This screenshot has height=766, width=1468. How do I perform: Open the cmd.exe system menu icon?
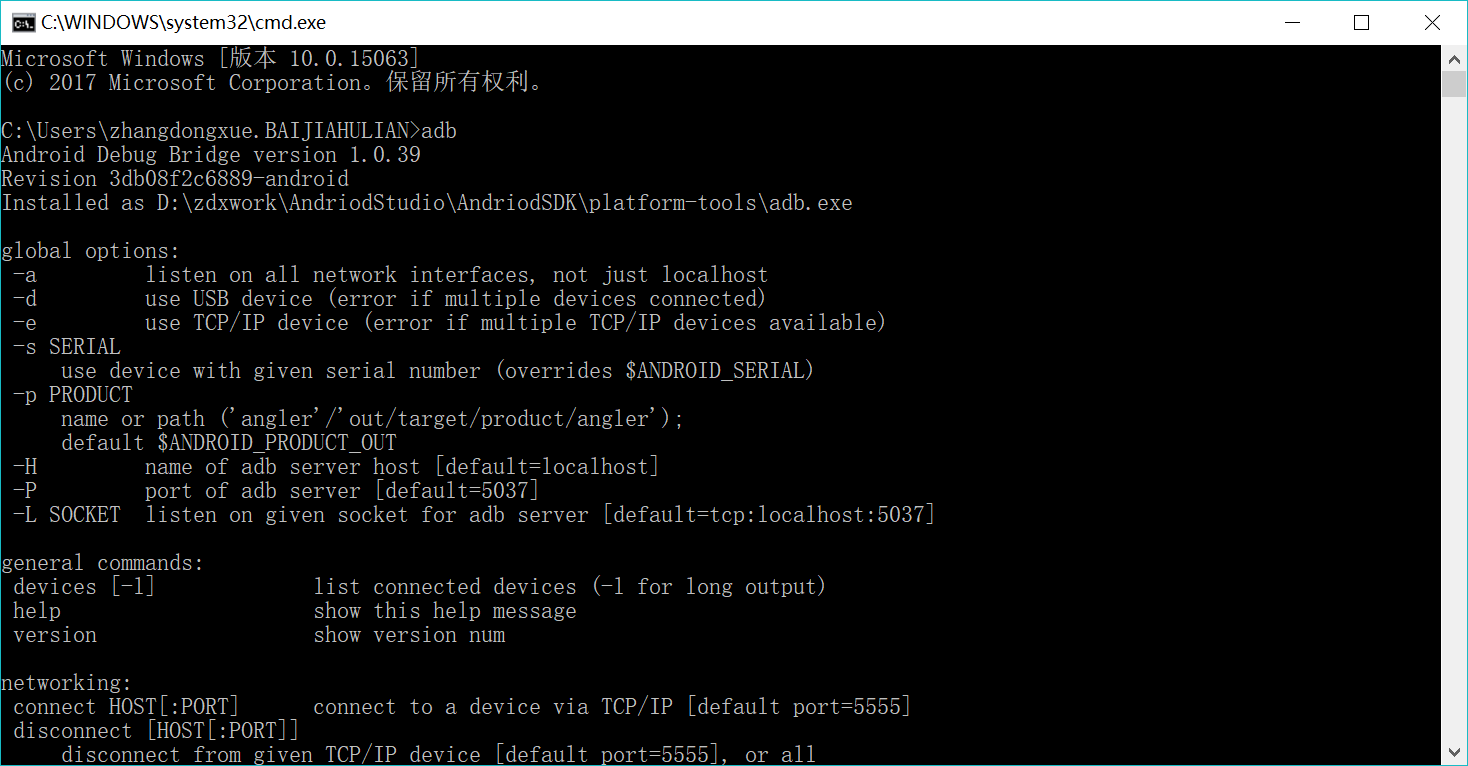click(22, 22)
